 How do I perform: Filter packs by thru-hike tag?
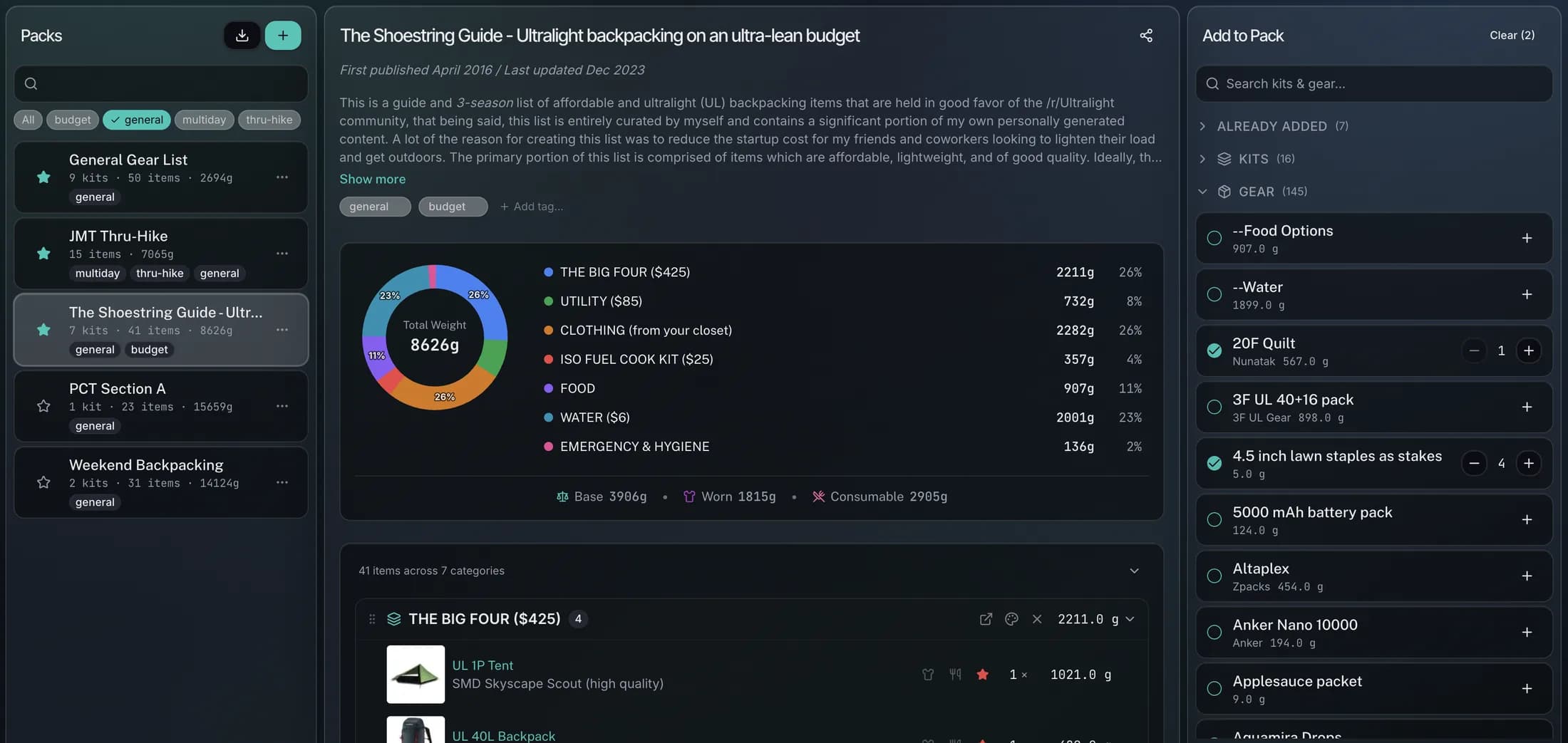tap(269, 120)
